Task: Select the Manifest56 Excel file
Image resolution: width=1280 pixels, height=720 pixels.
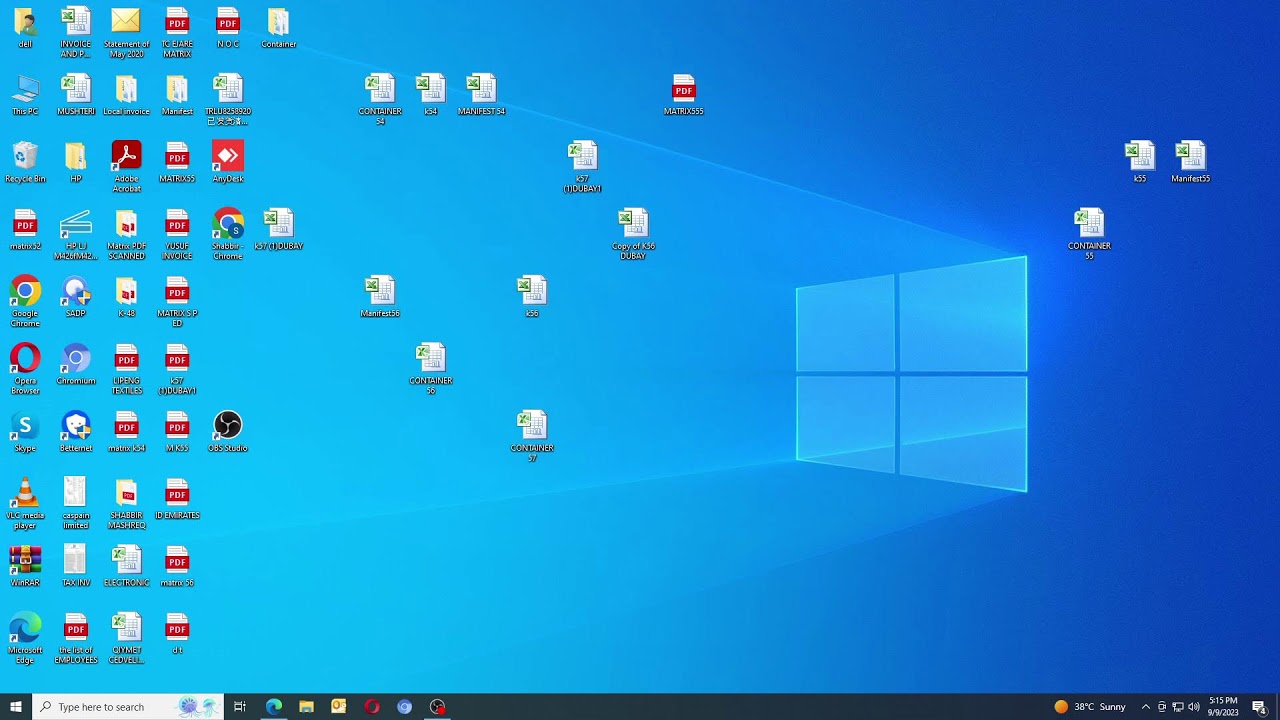Action: 380,297
